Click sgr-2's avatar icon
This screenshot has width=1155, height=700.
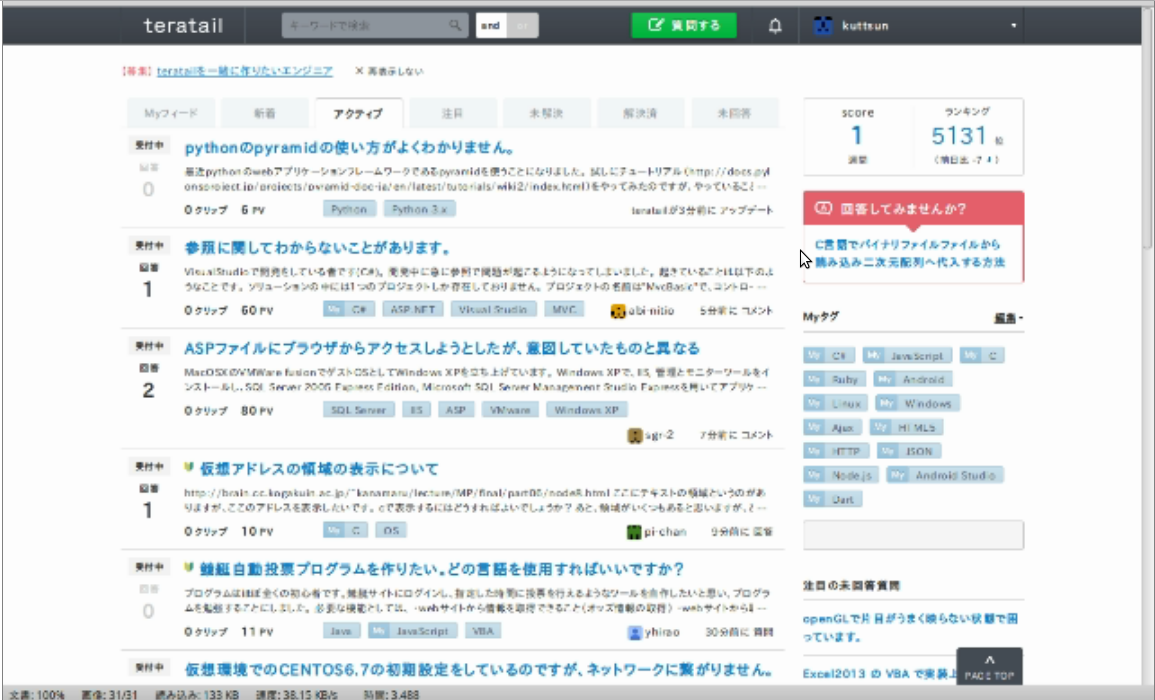[x=635, y=435]
